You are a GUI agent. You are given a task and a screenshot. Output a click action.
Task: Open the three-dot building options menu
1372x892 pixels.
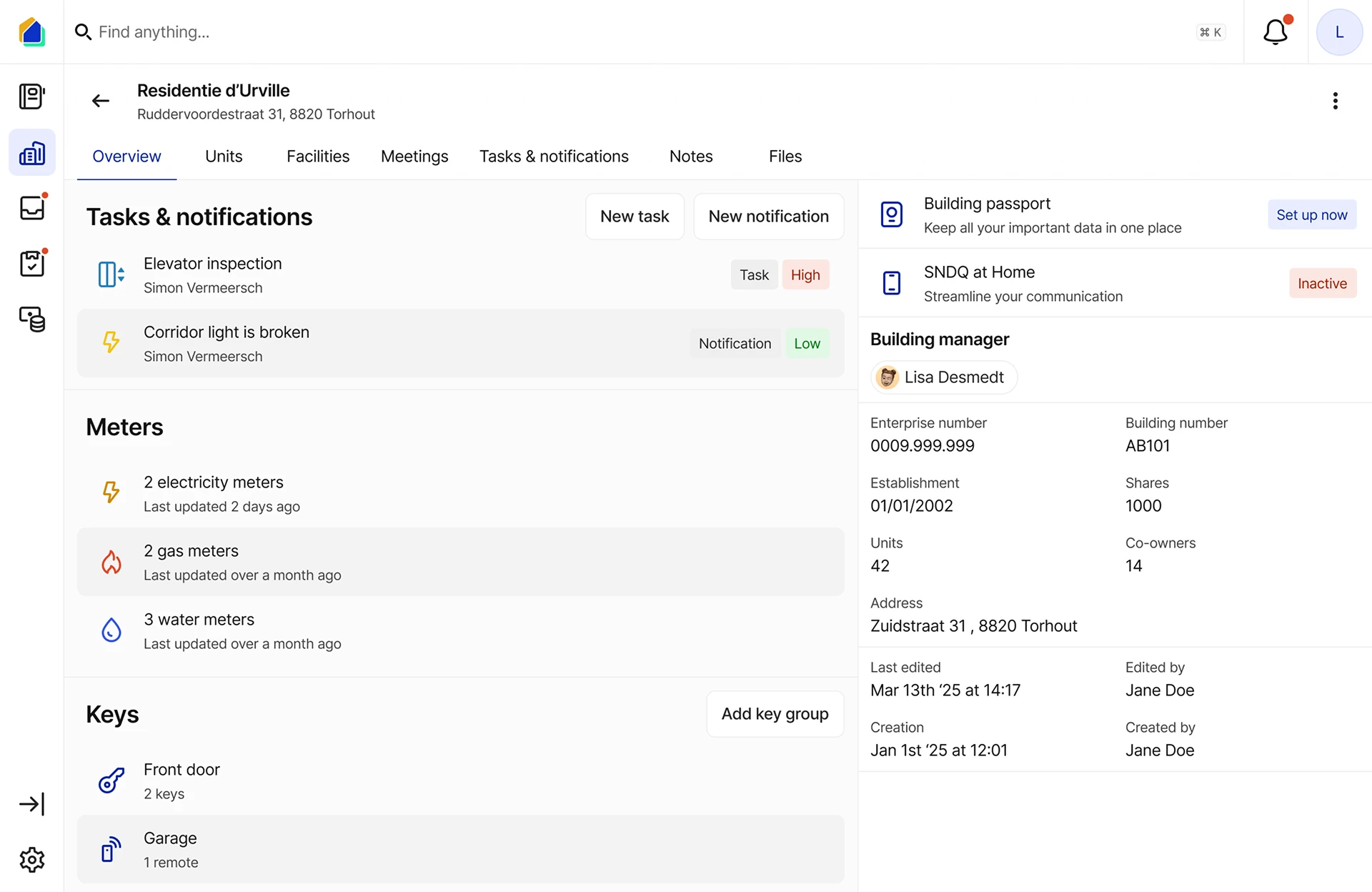1335,101
